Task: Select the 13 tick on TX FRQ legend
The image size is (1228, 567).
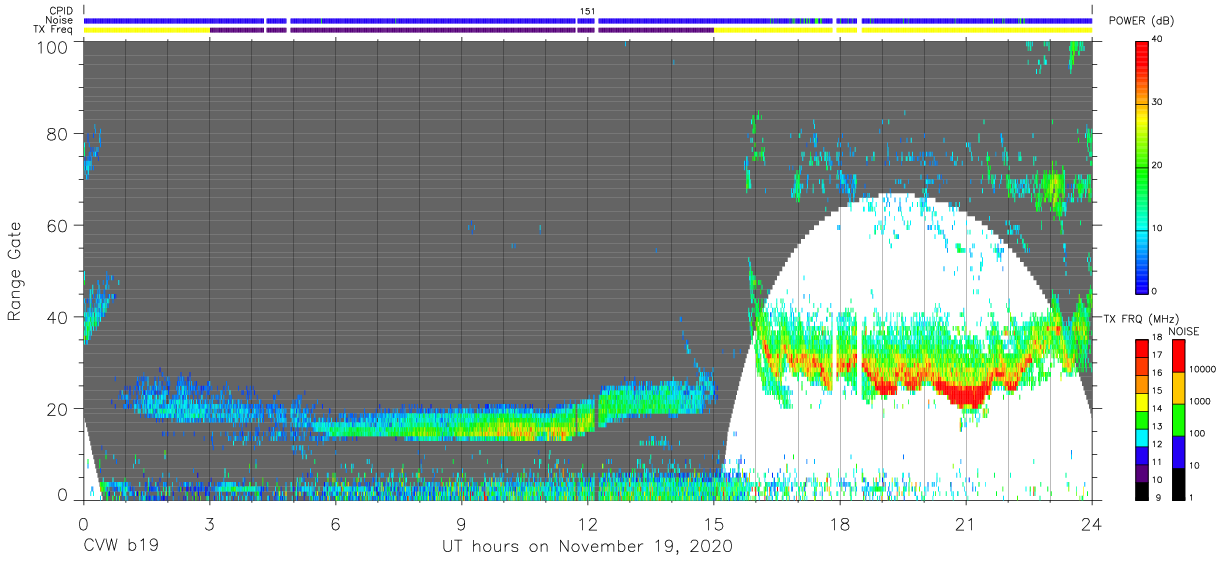Action: (x=1159, y=426)
